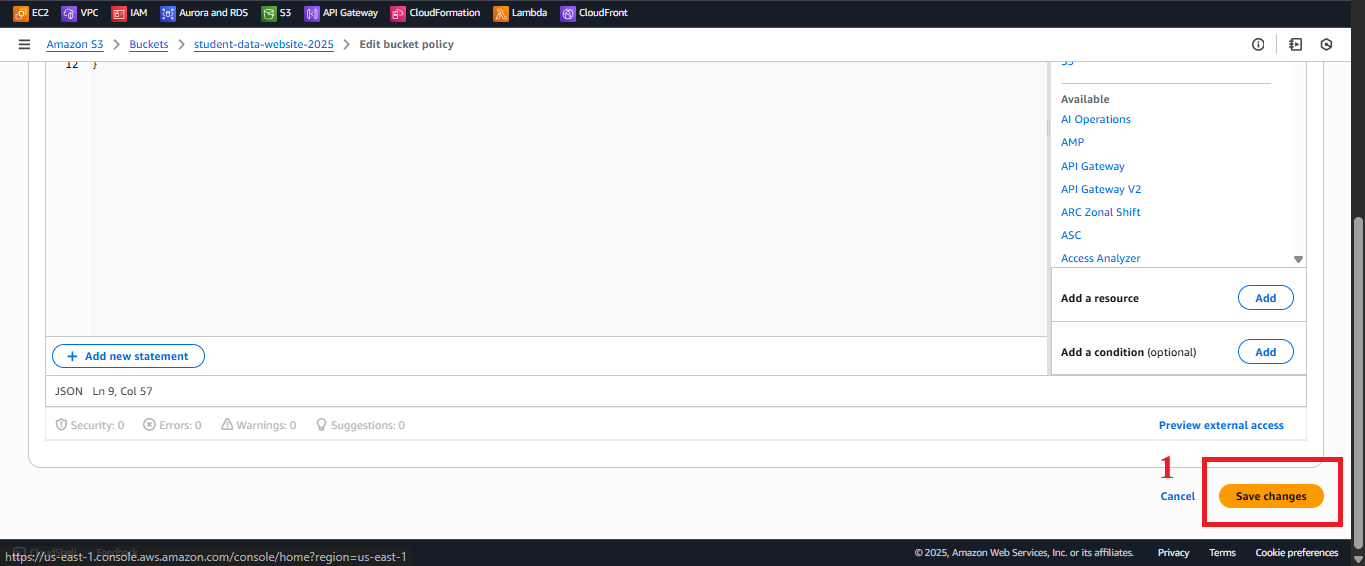
Task: Select ARC Zonal Shift service
Action: (x=1101, y=212)
